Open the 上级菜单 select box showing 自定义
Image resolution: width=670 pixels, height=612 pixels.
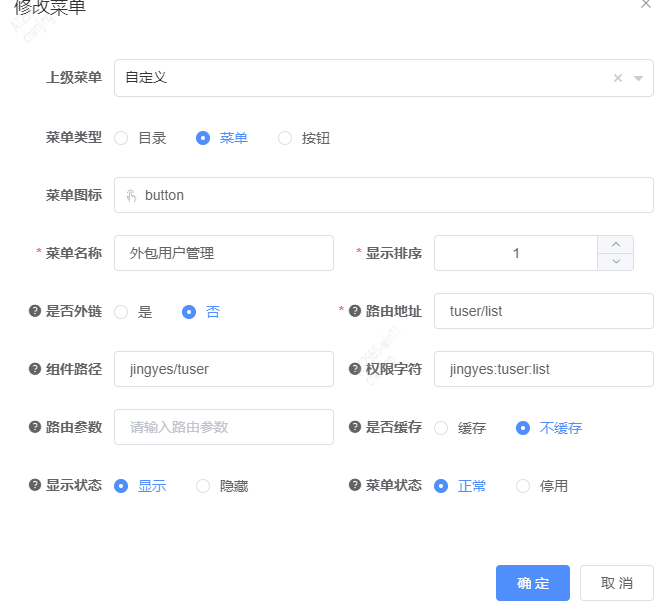pyautogui.click(x=383, y=78)
